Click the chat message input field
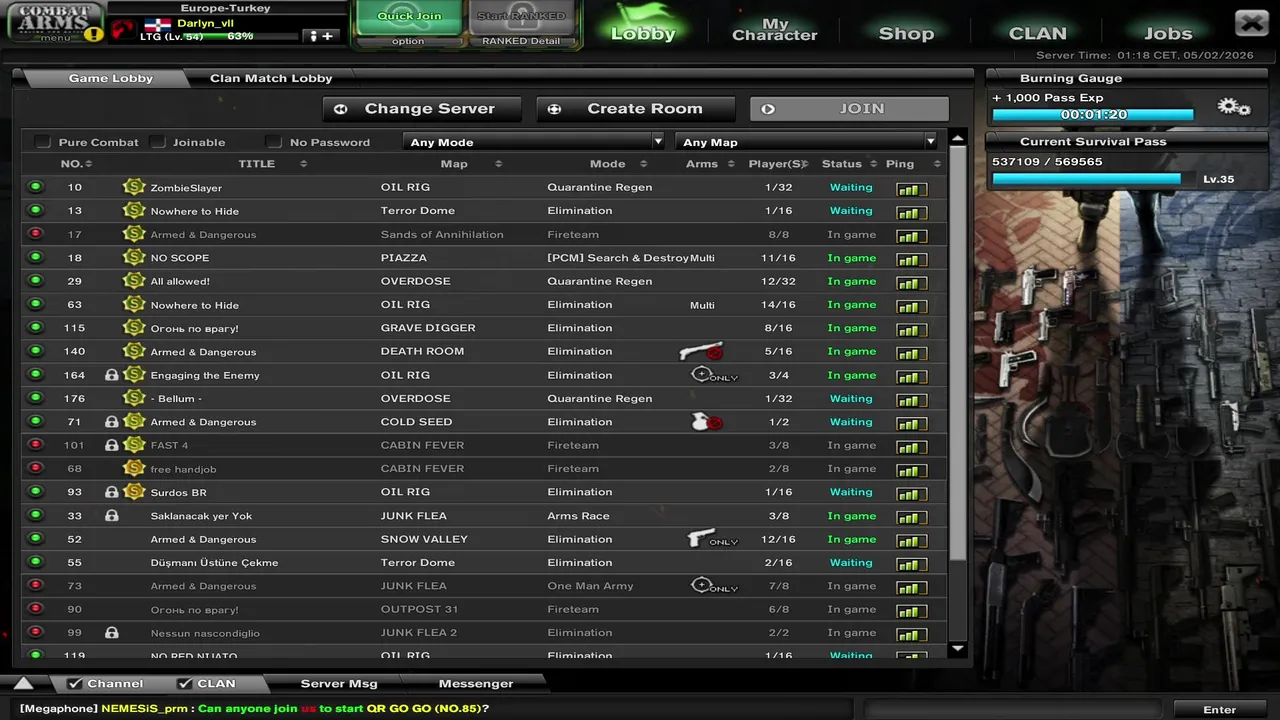Screen dimensions: 1280x720 click(x=1011, y=710)
